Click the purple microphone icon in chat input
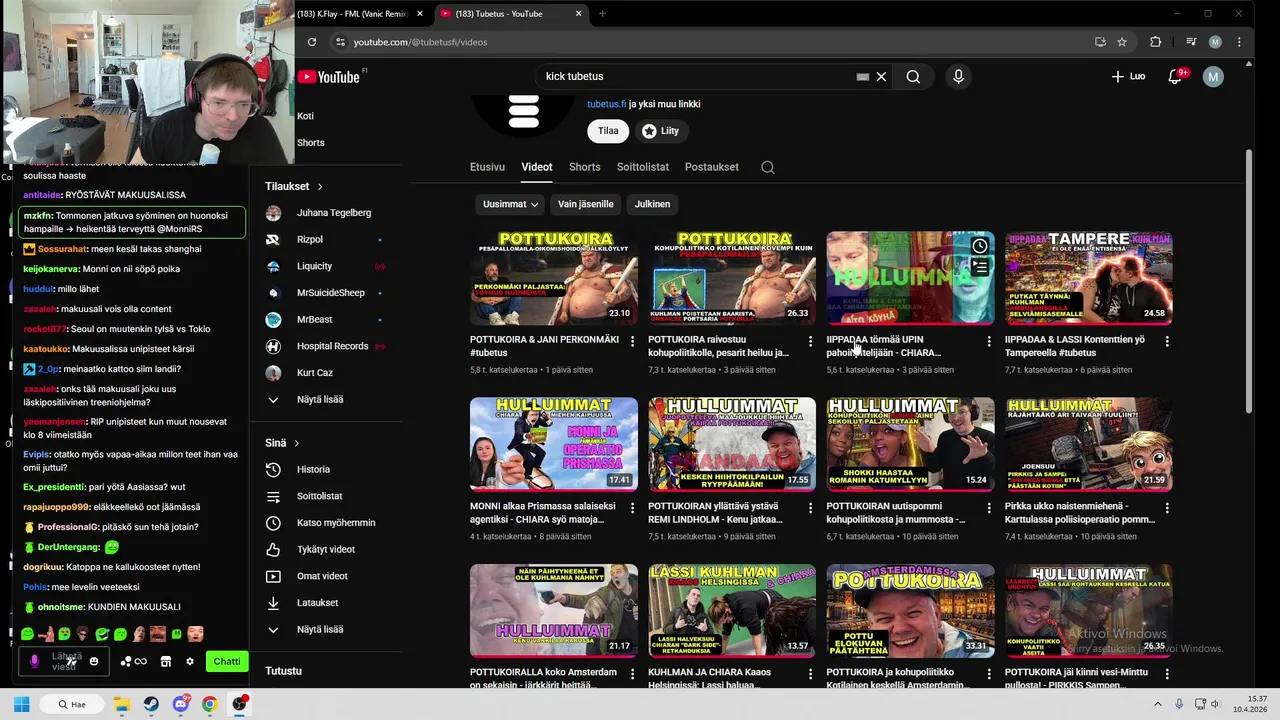1280x720 pixels. pos(35,662)
